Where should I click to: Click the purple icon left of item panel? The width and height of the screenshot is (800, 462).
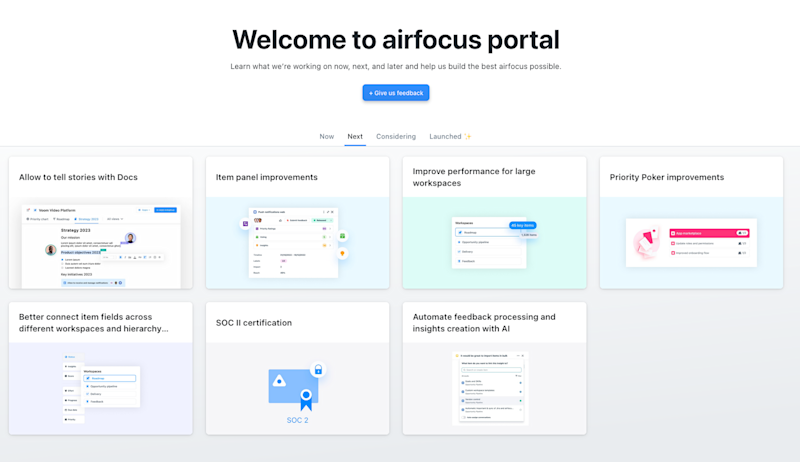pyautogui.click(x=245, y=224)
